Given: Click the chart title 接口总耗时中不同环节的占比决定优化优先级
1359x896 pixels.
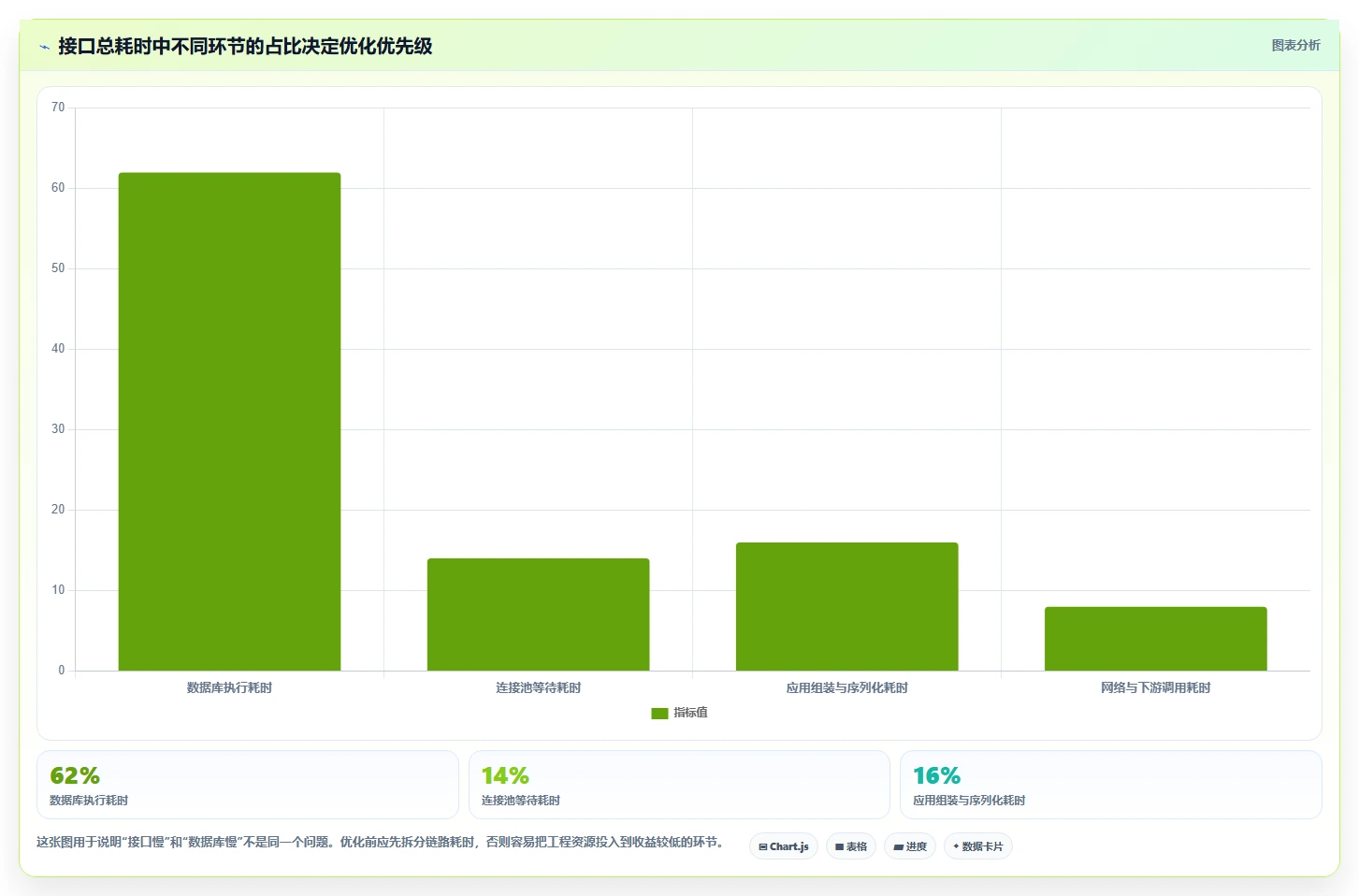Looking at the screenshot, I should coord(245,47).
